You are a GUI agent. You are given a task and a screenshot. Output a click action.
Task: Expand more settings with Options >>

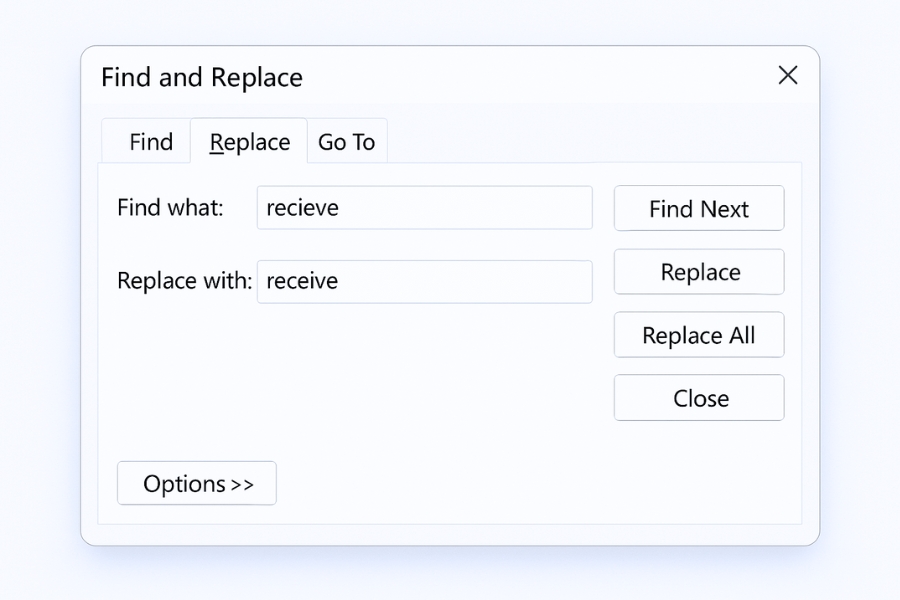[x=197, y=483]
